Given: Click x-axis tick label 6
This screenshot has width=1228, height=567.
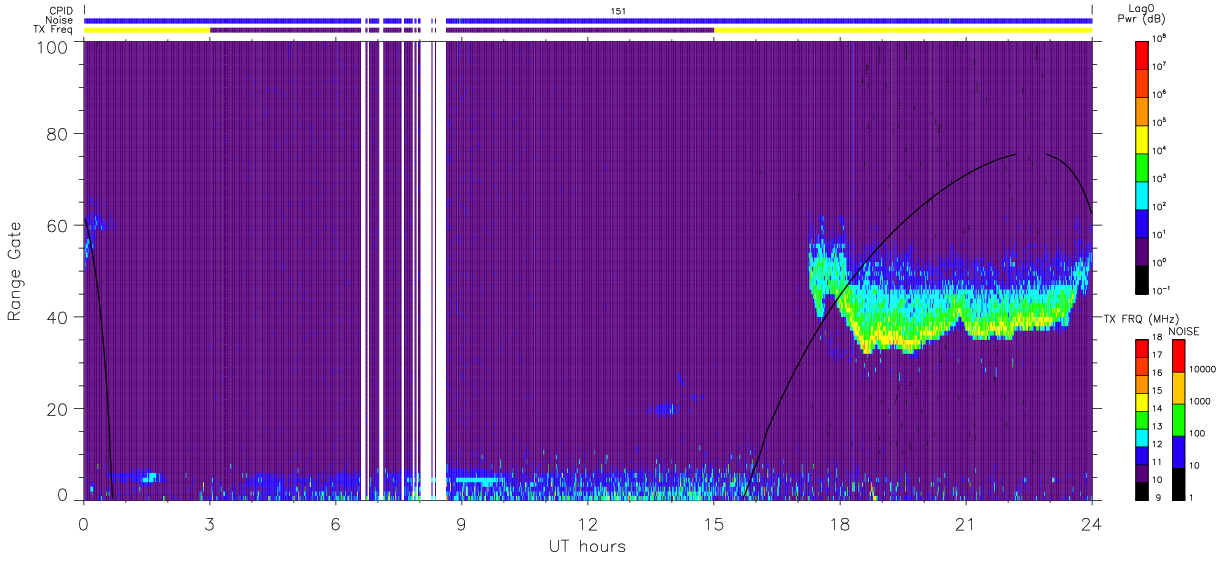Looking at the screenshot, I should coord(335,524).
